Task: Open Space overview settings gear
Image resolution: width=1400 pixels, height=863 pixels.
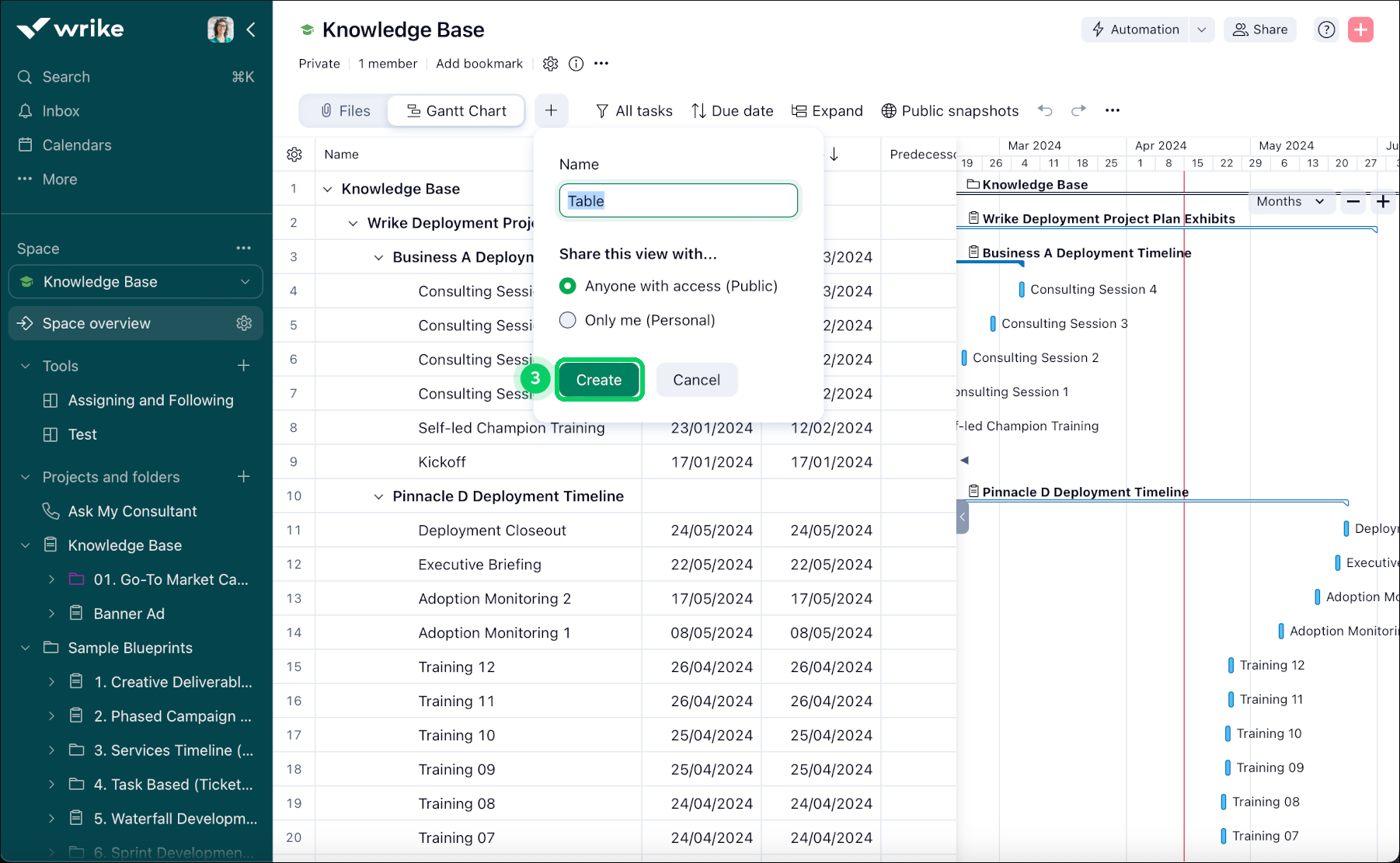Action: (x=245, y=323)
